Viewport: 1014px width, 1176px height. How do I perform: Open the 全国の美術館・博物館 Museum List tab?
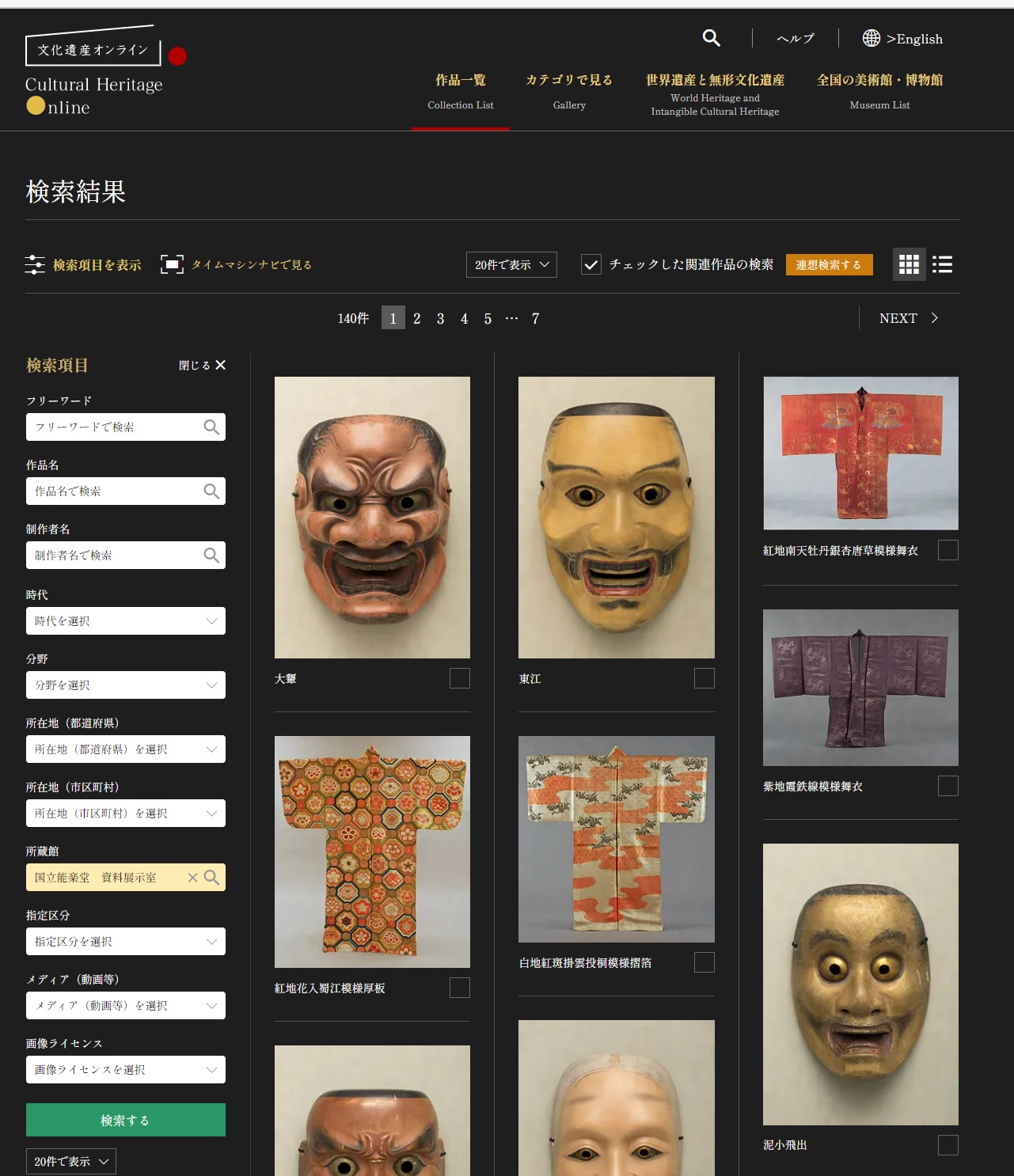[x=879, y=92]
